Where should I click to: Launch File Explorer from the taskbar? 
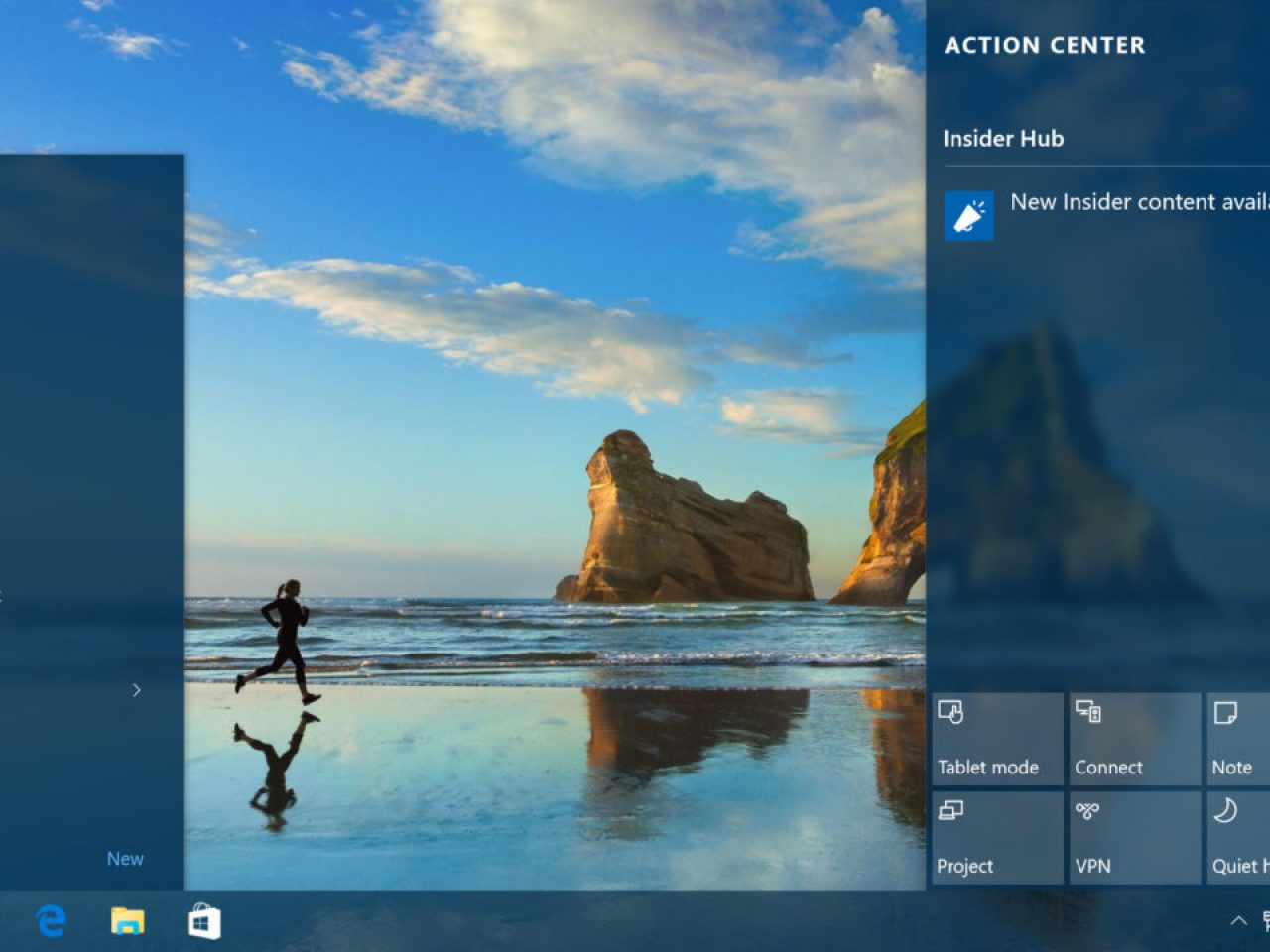(x=127, y=921)
